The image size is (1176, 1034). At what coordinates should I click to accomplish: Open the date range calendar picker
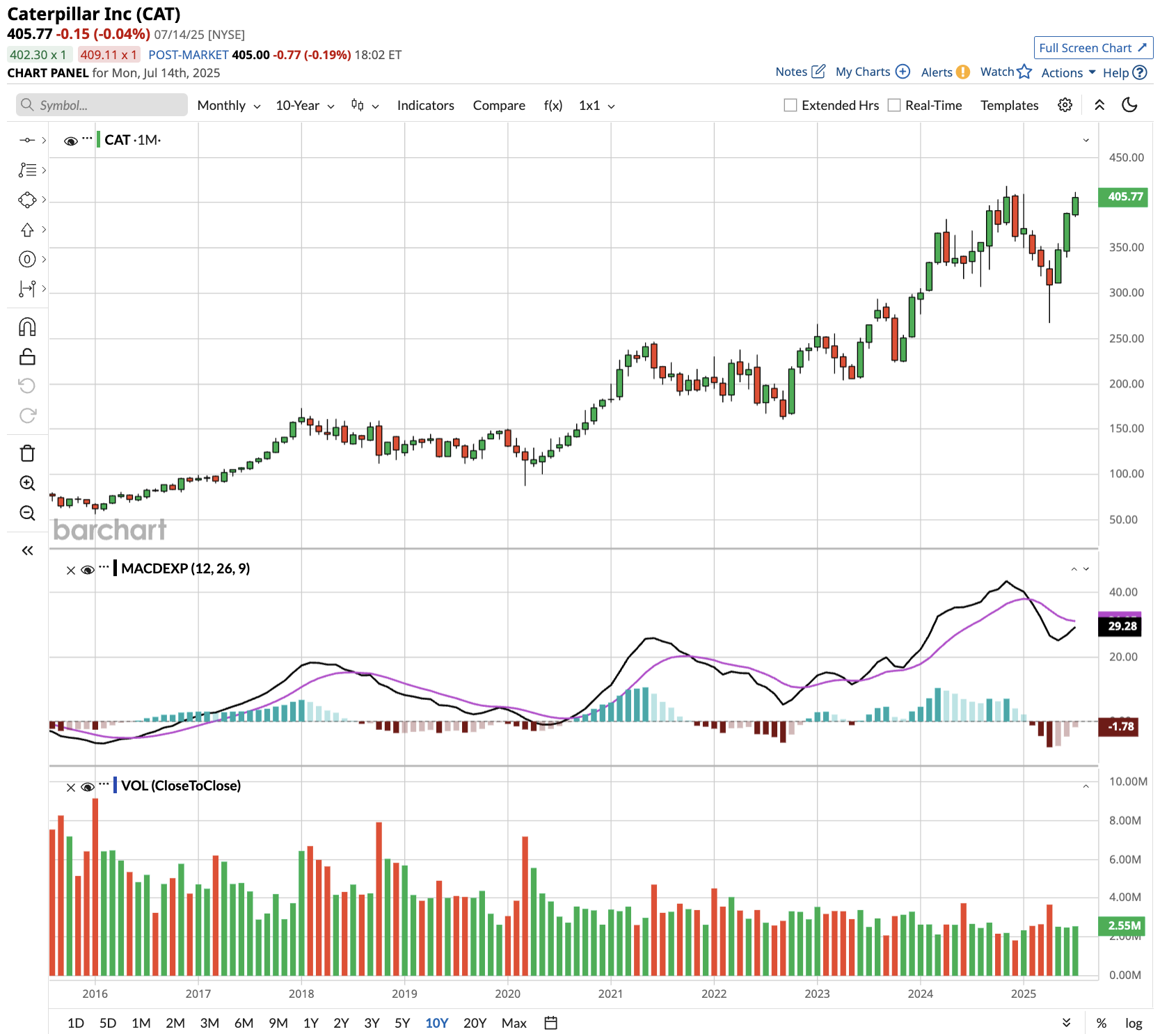551,1023
